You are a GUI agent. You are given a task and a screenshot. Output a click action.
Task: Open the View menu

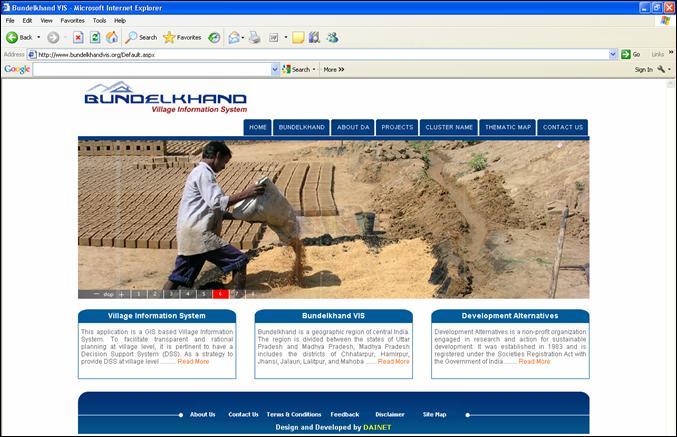[x=46, y=20]
